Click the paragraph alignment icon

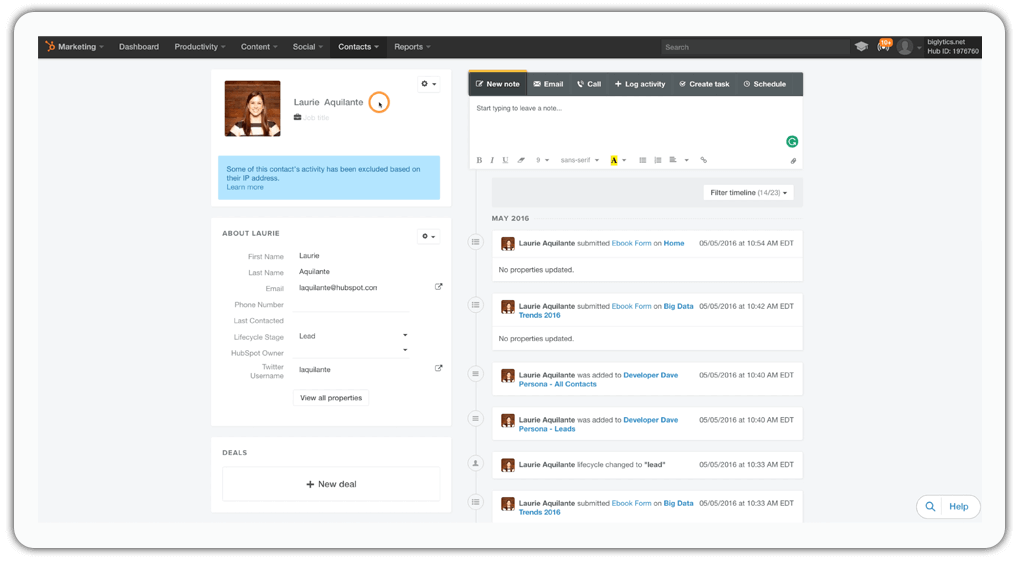[x=673, y=160]
